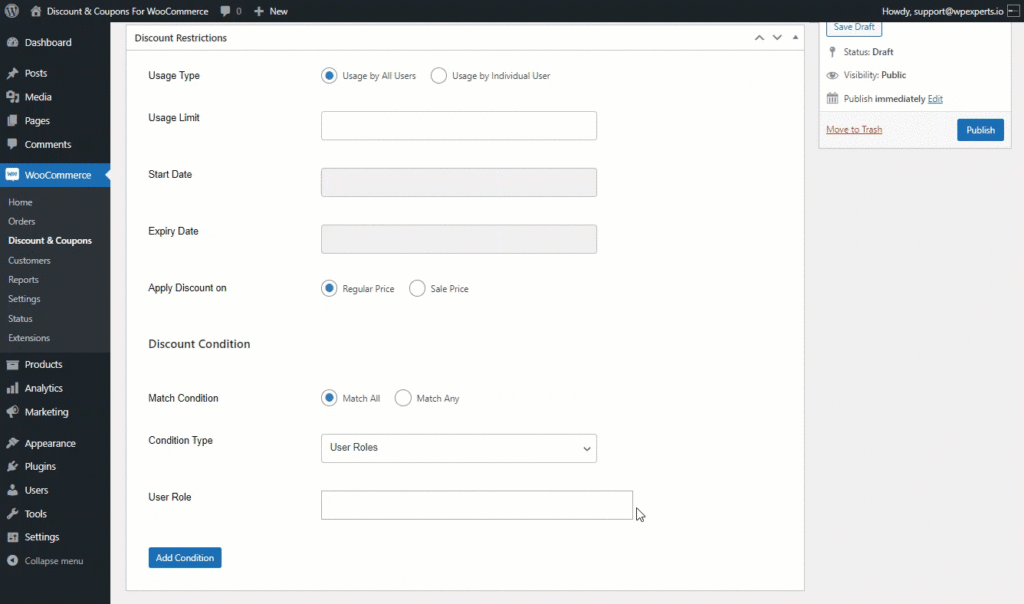Click the Analytics bar-chart icon

(x=12, y=388)
